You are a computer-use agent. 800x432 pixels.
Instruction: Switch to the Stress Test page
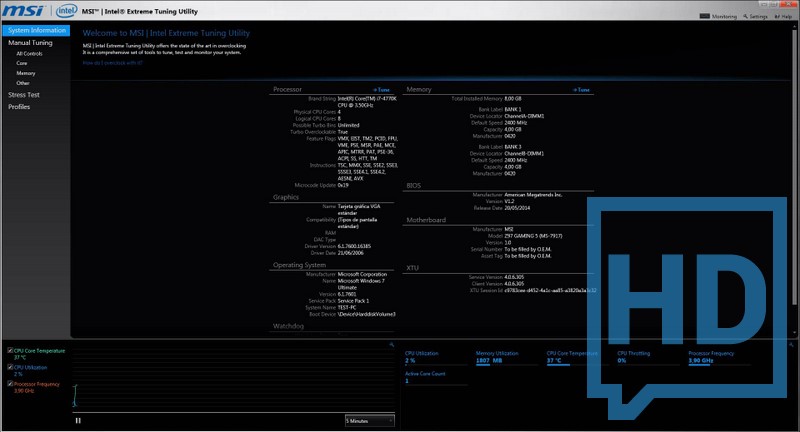(24, 95)
